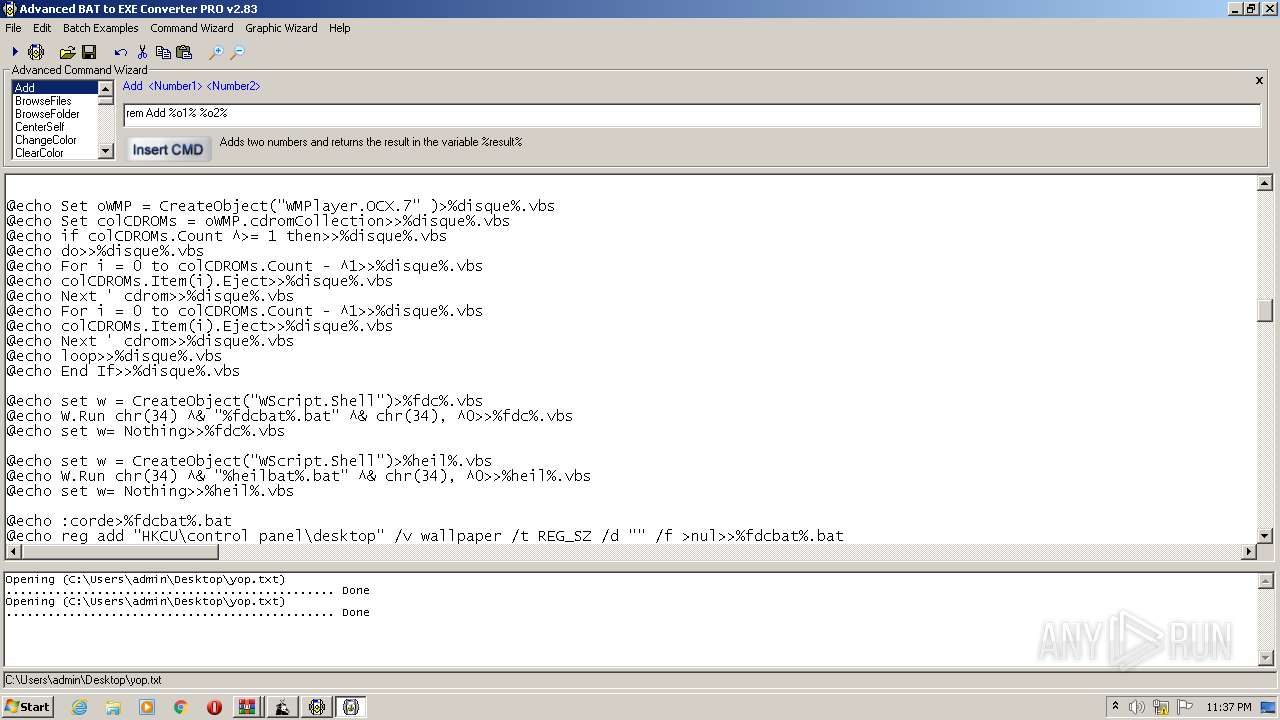Viewport: 1280px width, 720px height.
Task: Click the '@echo :corde>%fdcbat%.bat' line
Action: click(x=119, y=521)
